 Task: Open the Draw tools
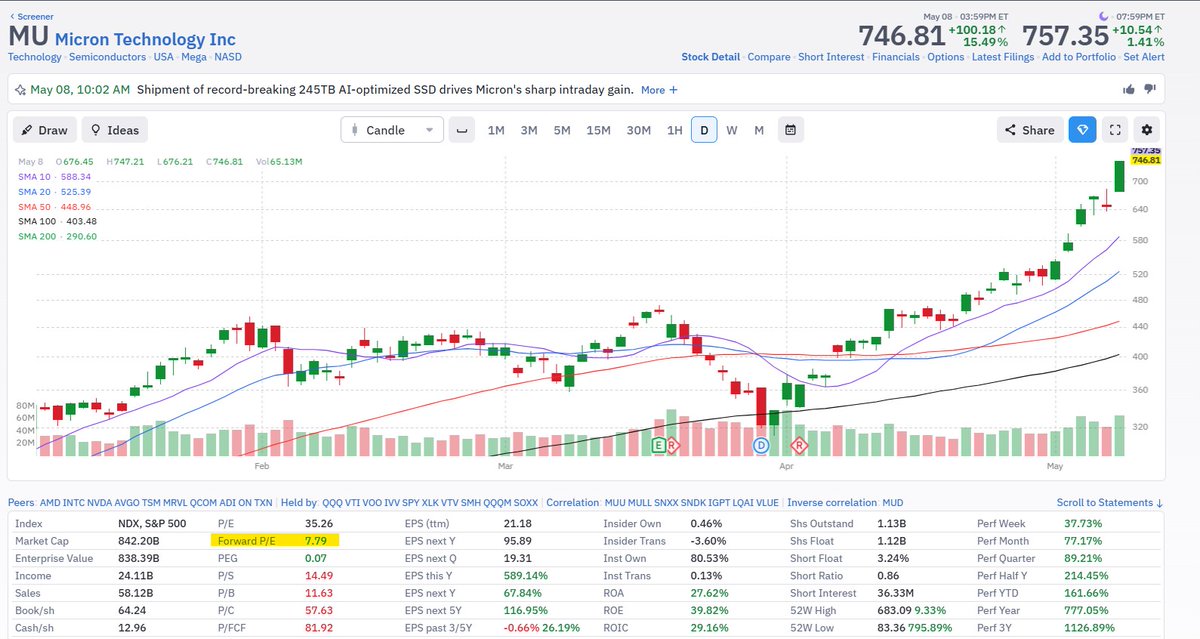(43, 130)
